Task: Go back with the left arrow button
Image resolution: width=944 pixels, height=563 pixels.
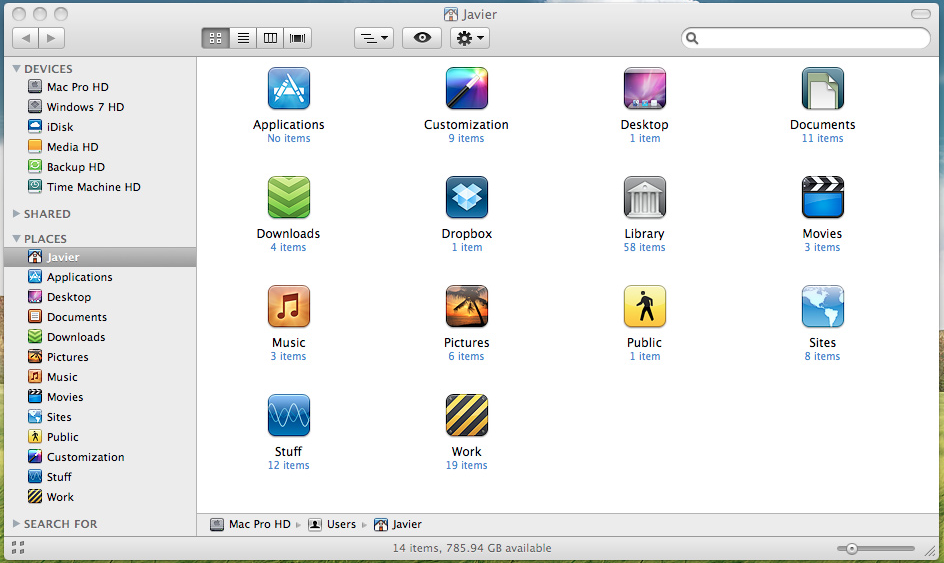Action: [x=25, y=39]
